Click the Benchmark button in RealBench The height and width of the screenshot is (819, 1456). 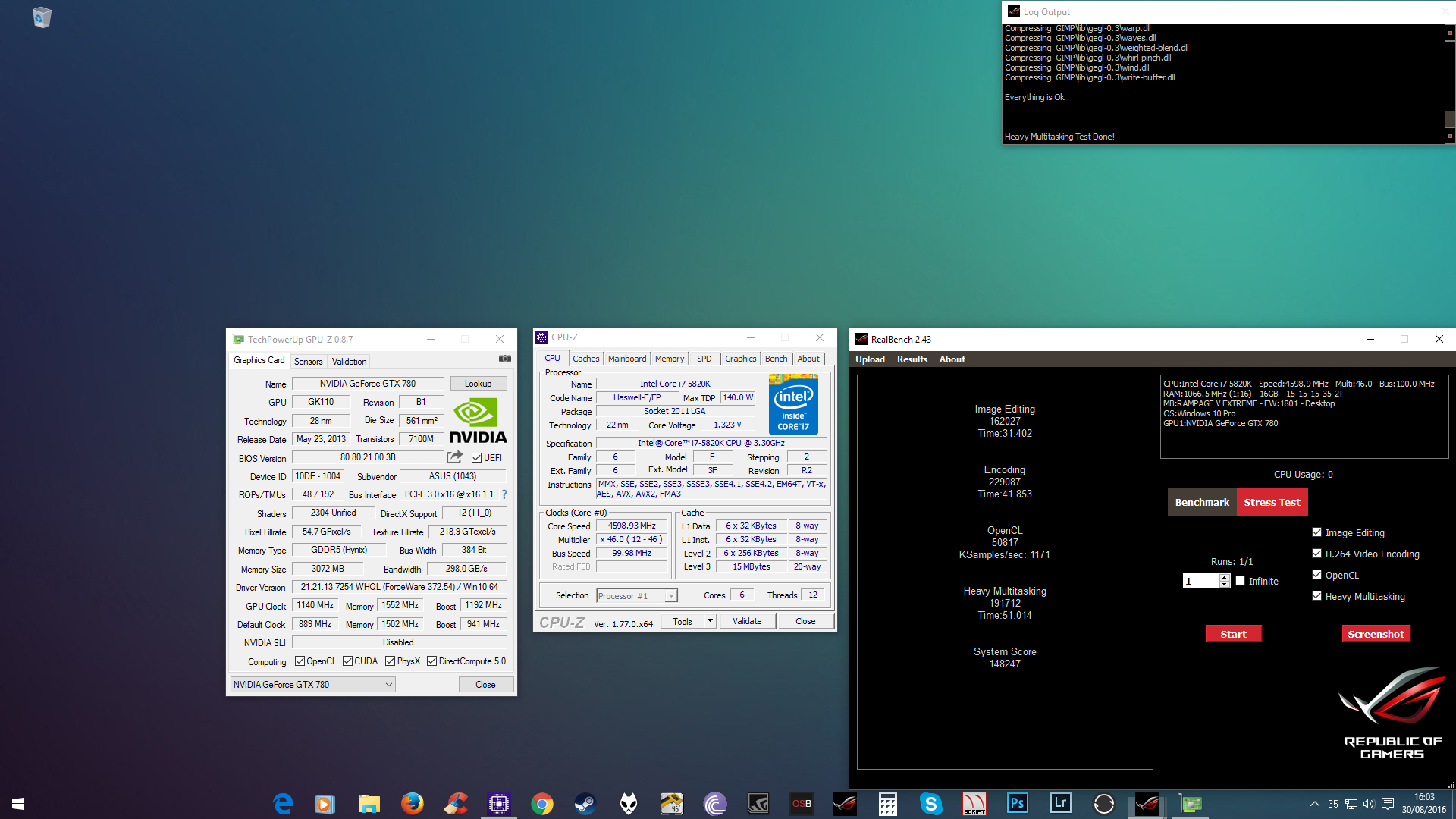click(x=1202, y=502)
